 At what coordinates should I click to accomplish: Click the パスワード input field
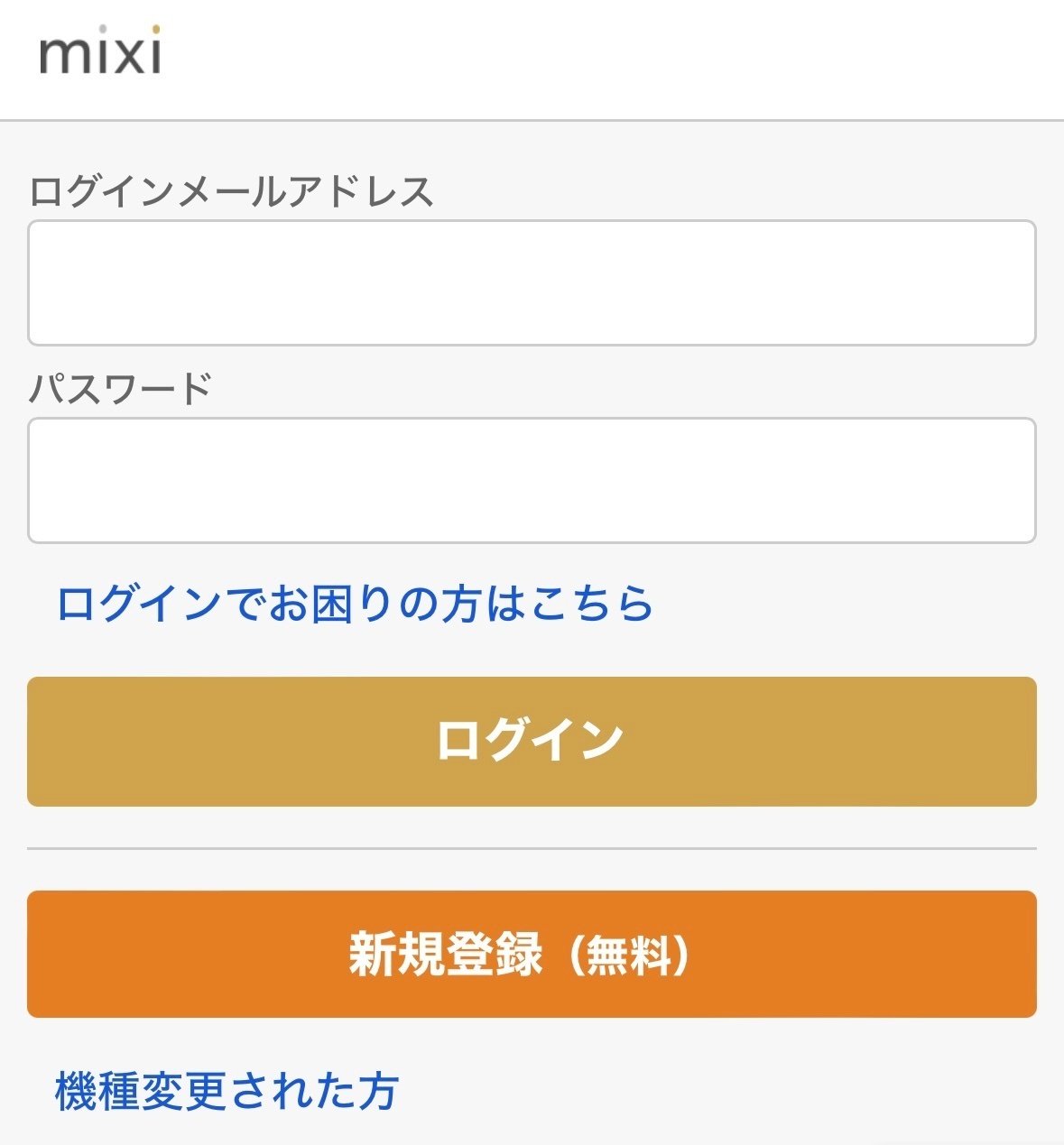532,480
